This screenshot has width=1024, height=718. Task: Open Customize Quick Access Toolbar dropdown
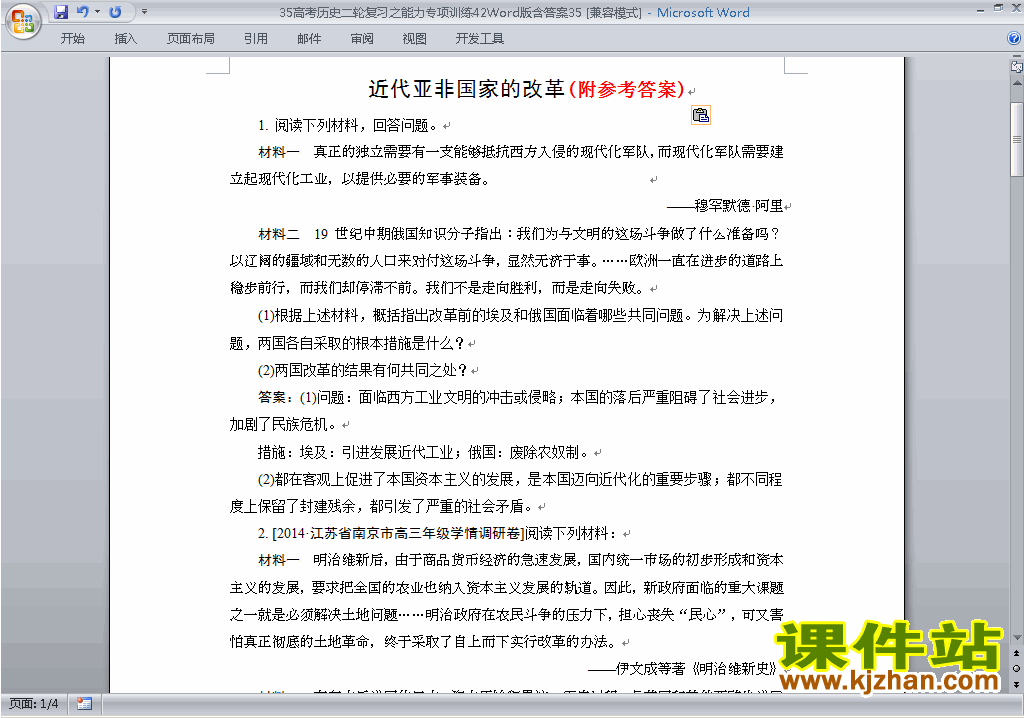click(144, 13)
